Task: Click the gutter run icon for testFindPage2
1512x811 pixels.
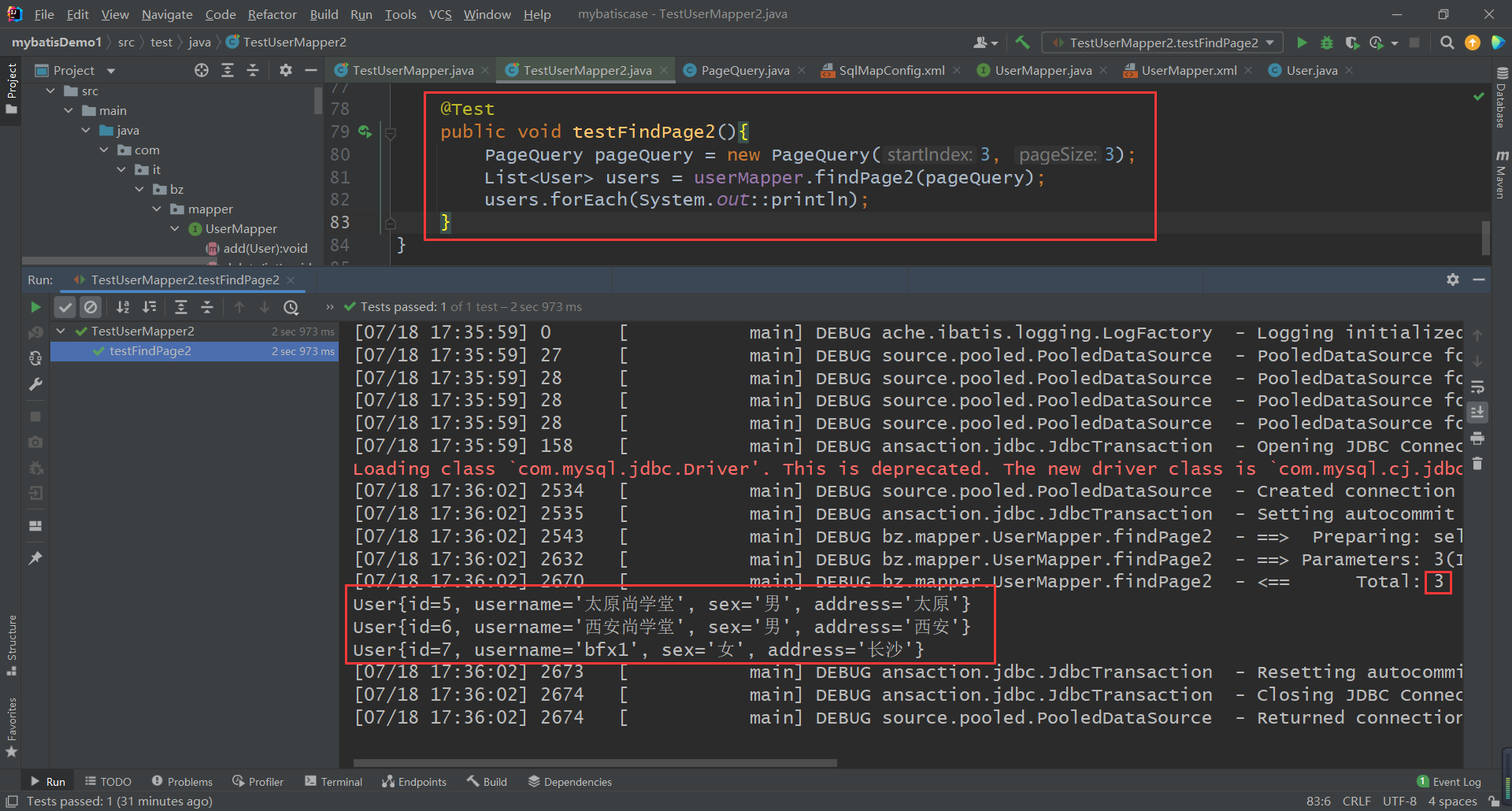Action: pyautogui.click(x=365, y=131)
